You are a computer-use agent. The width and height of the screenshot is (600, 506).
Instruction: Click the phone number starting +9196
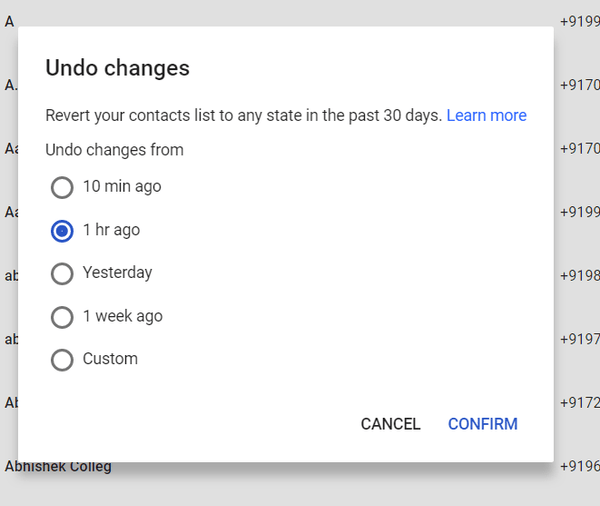579,466
